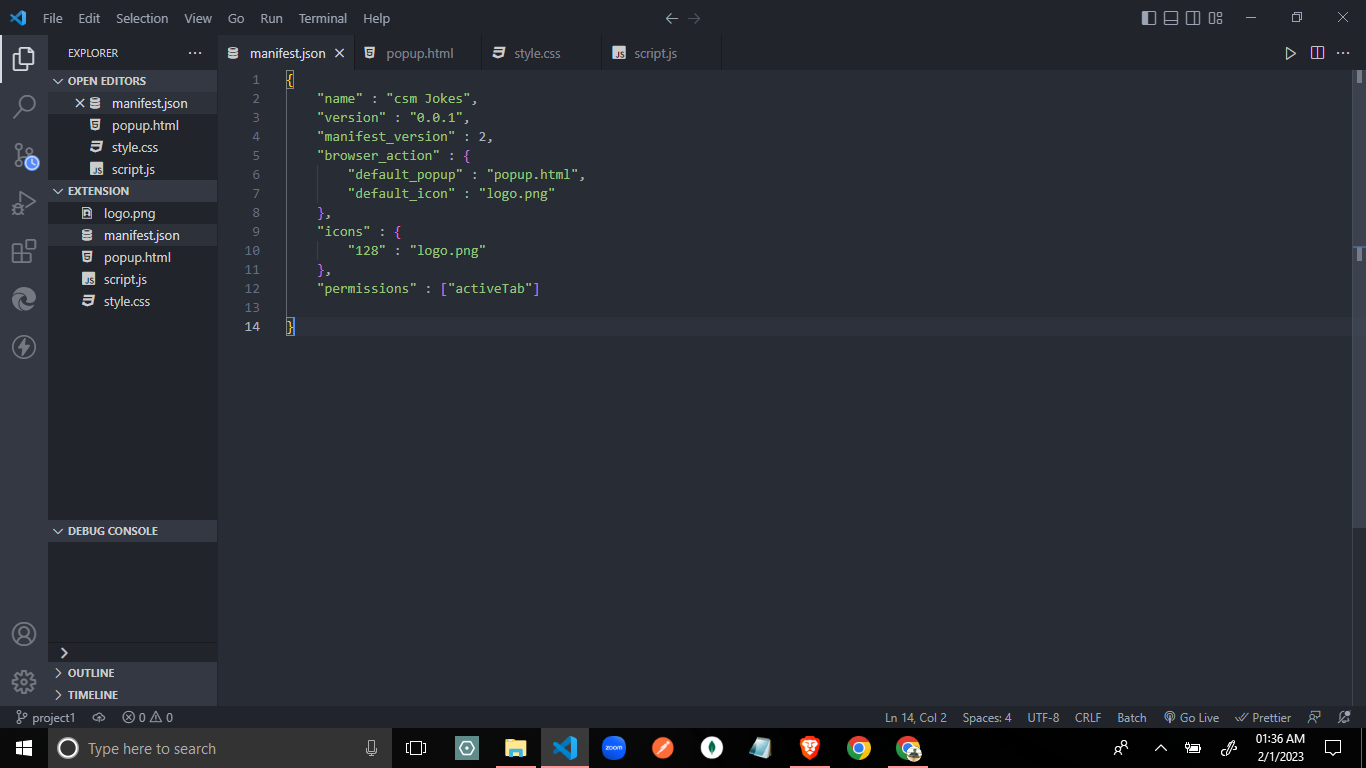This screenshot has height=768, width=1366.
Task: Click Prettier in the status bar
Action: pos(1263,717)
